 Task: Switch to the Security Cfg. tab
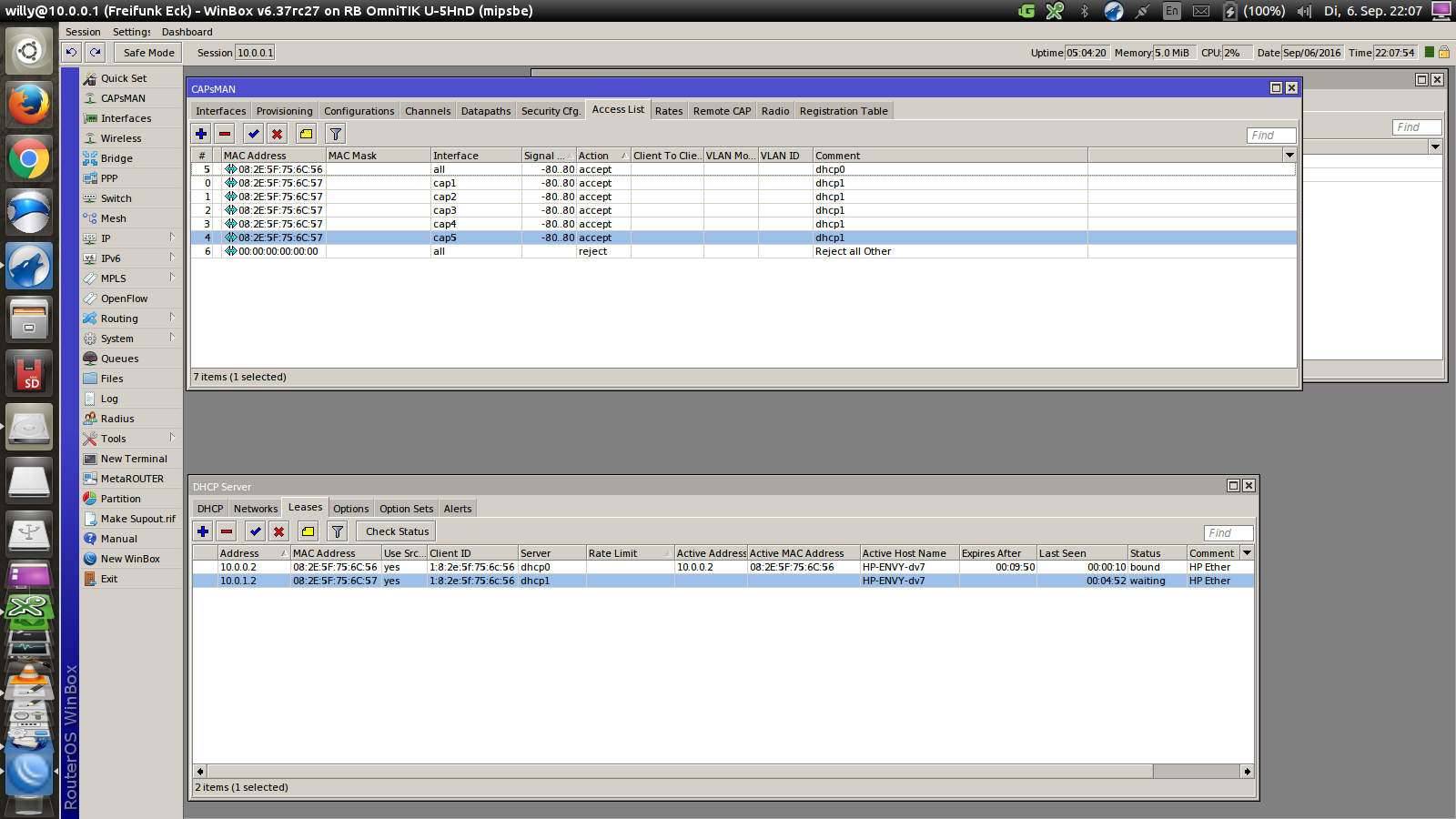551,111
